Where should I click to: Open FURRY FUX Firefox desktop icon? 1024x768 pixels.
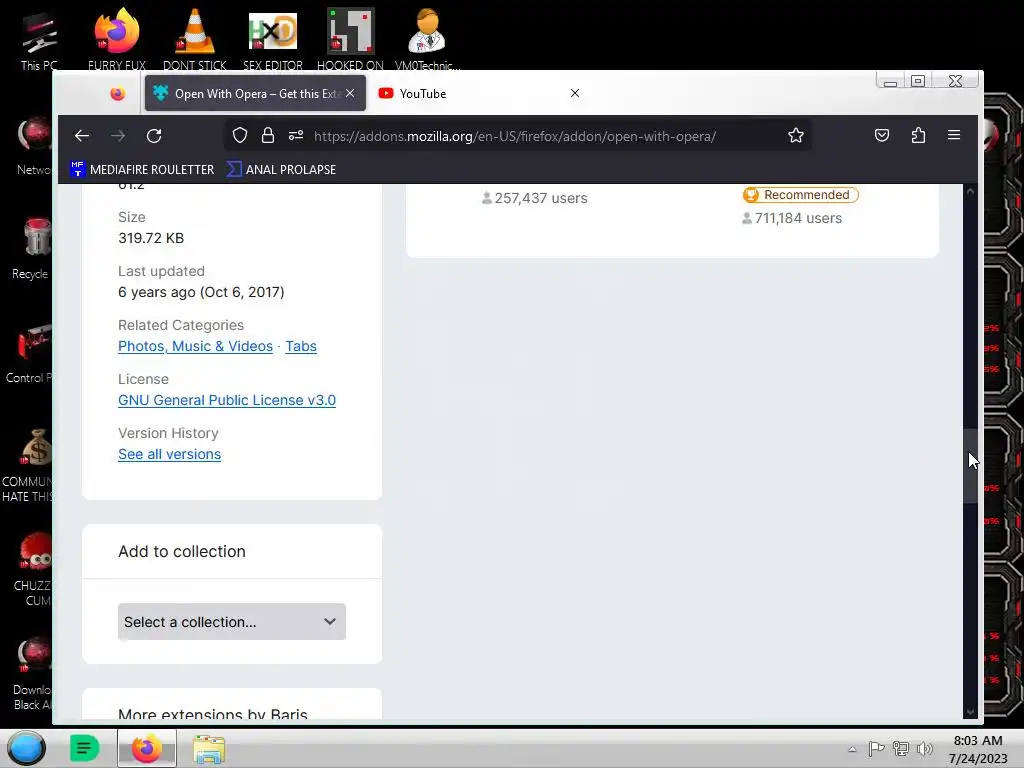117,39
